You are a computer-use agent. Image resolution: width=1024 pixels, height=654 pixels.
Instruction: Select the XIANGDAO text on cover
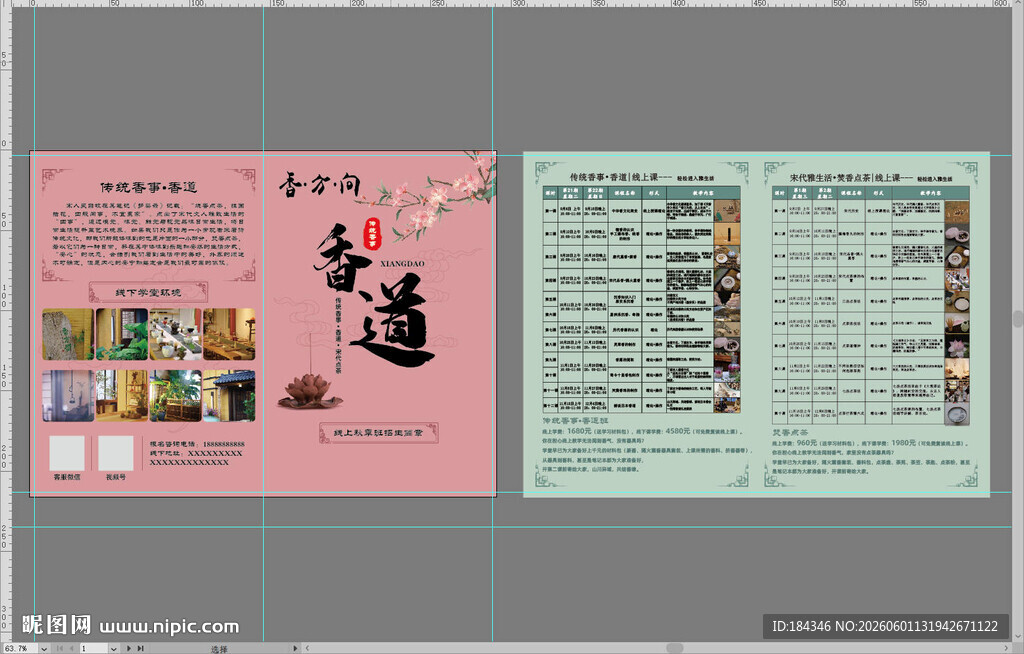(x=402, y=264)
